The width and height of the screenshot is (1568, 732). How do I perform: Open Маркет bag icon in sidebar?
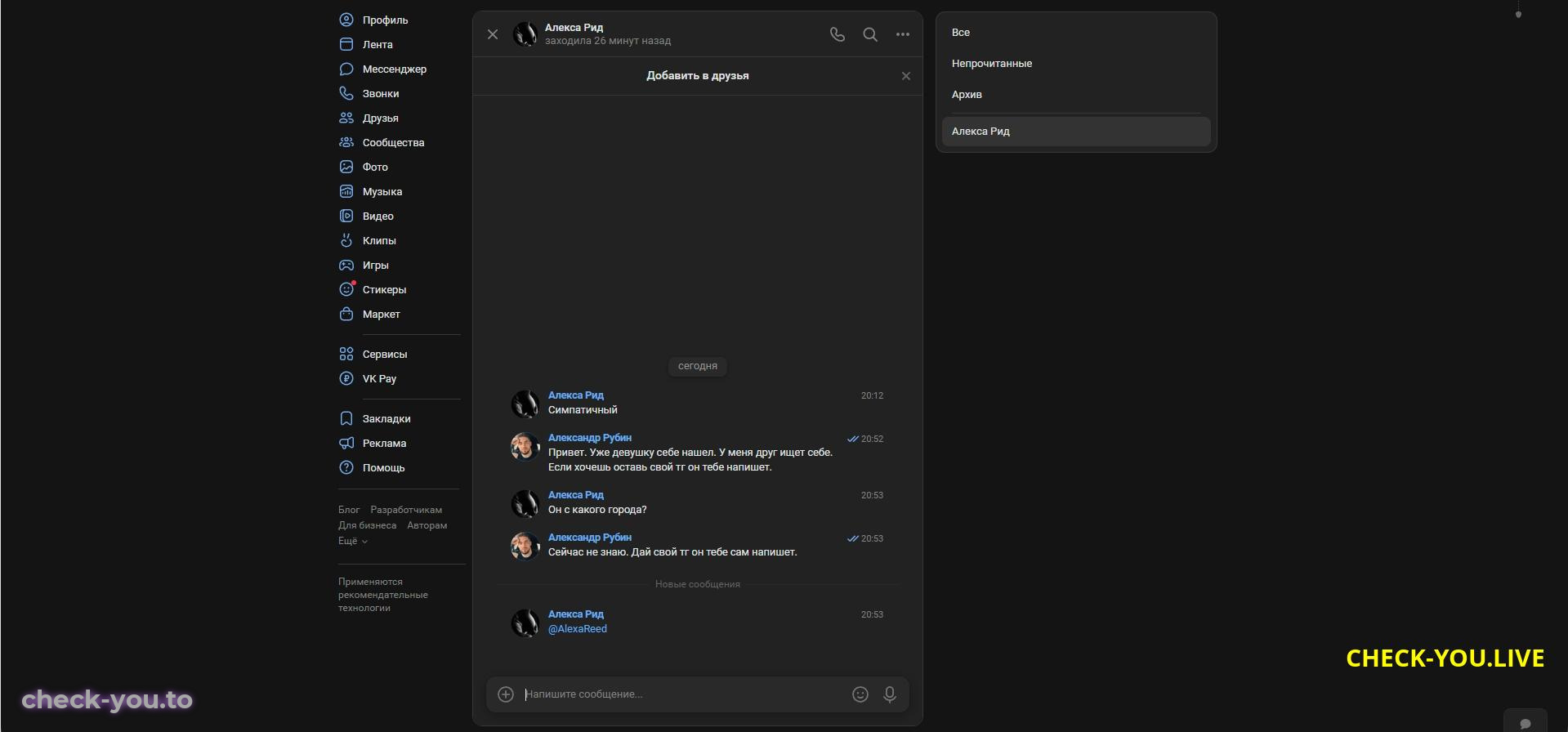pos(346,314)
